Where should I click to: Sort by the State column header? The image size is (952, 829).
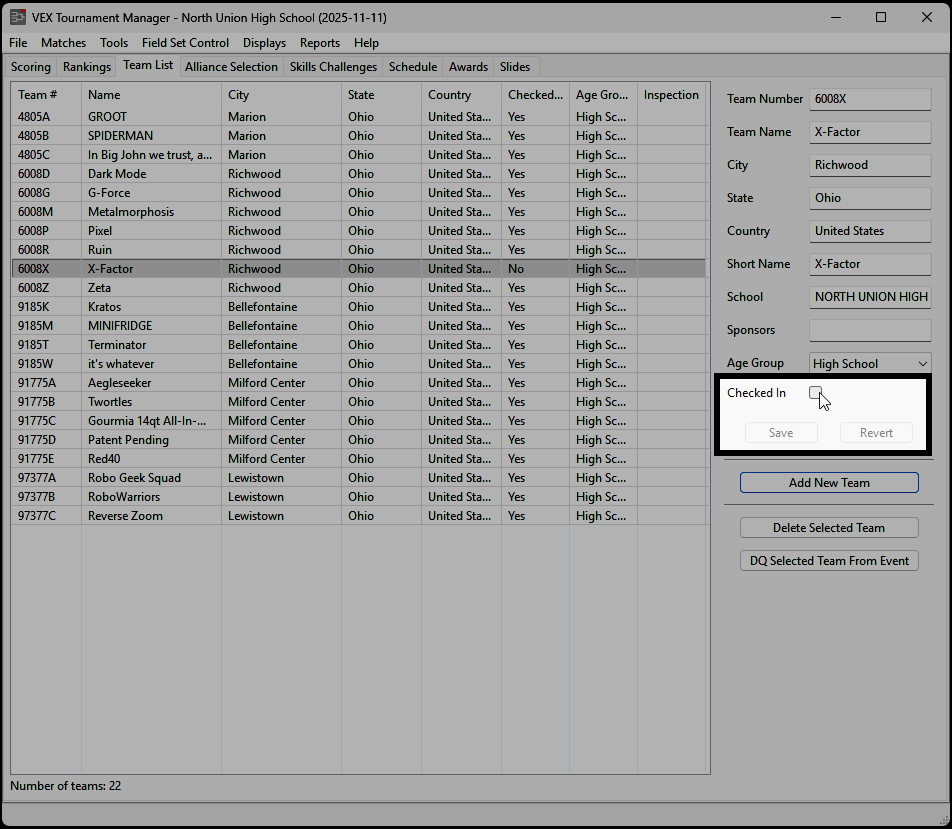click(381, 95)
